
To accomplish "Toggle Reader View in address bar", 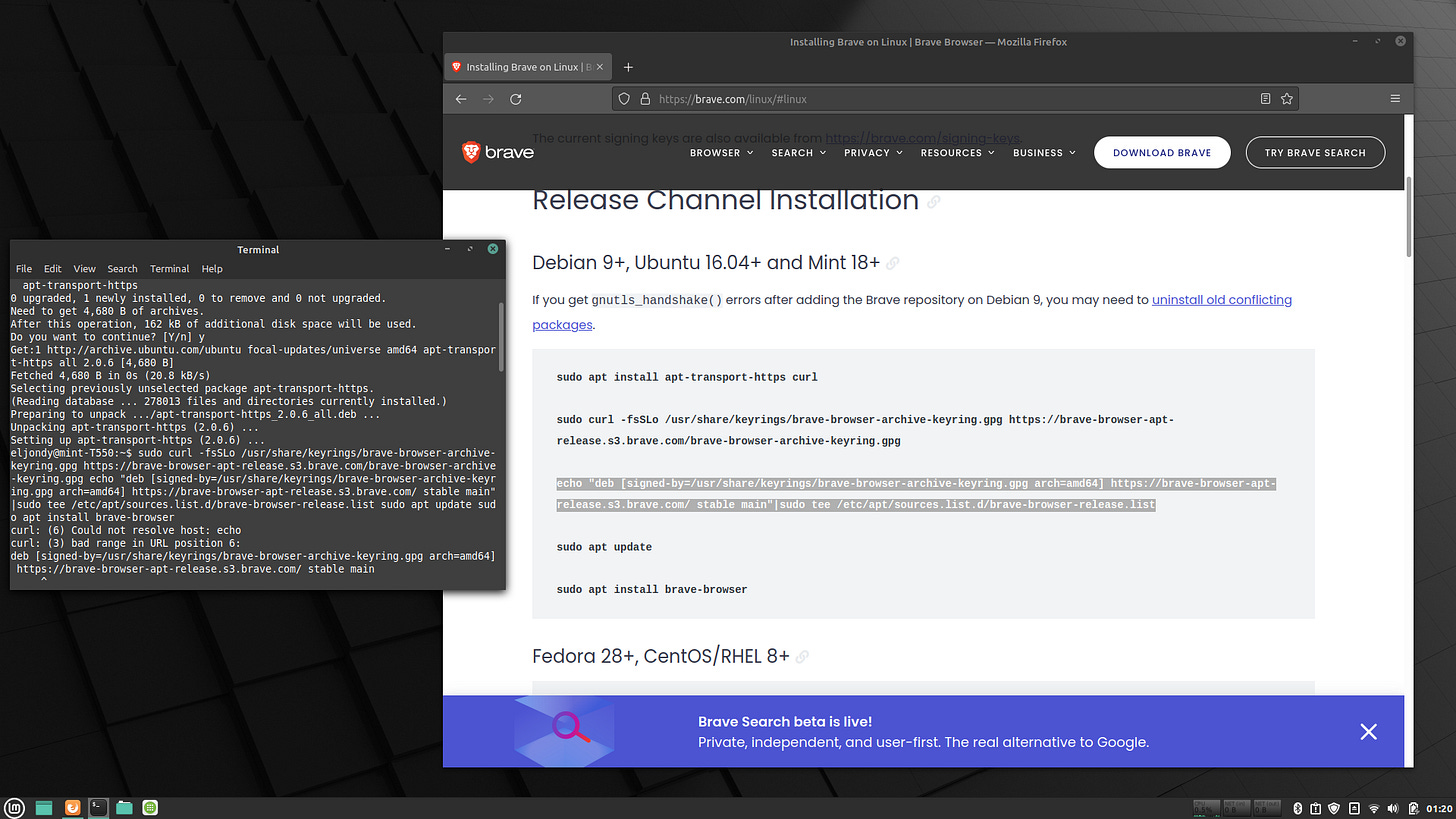I will pyautogui.click(x=1265, y=99).
